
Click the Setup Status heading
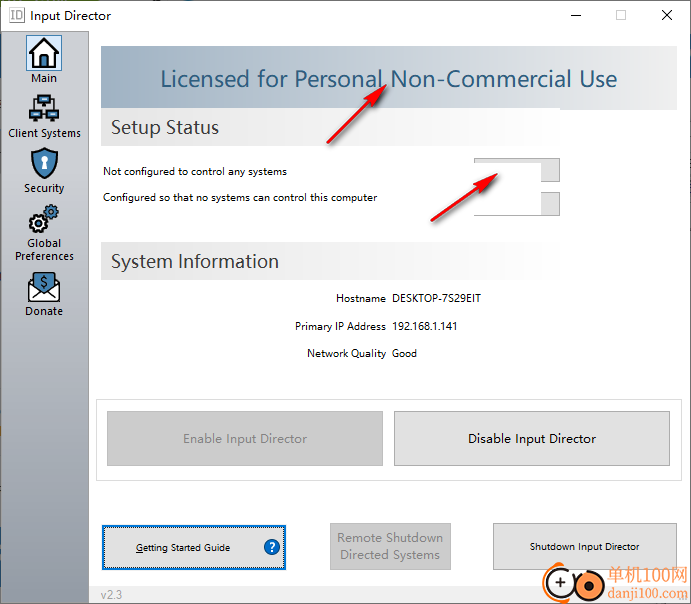click(165, 127)
